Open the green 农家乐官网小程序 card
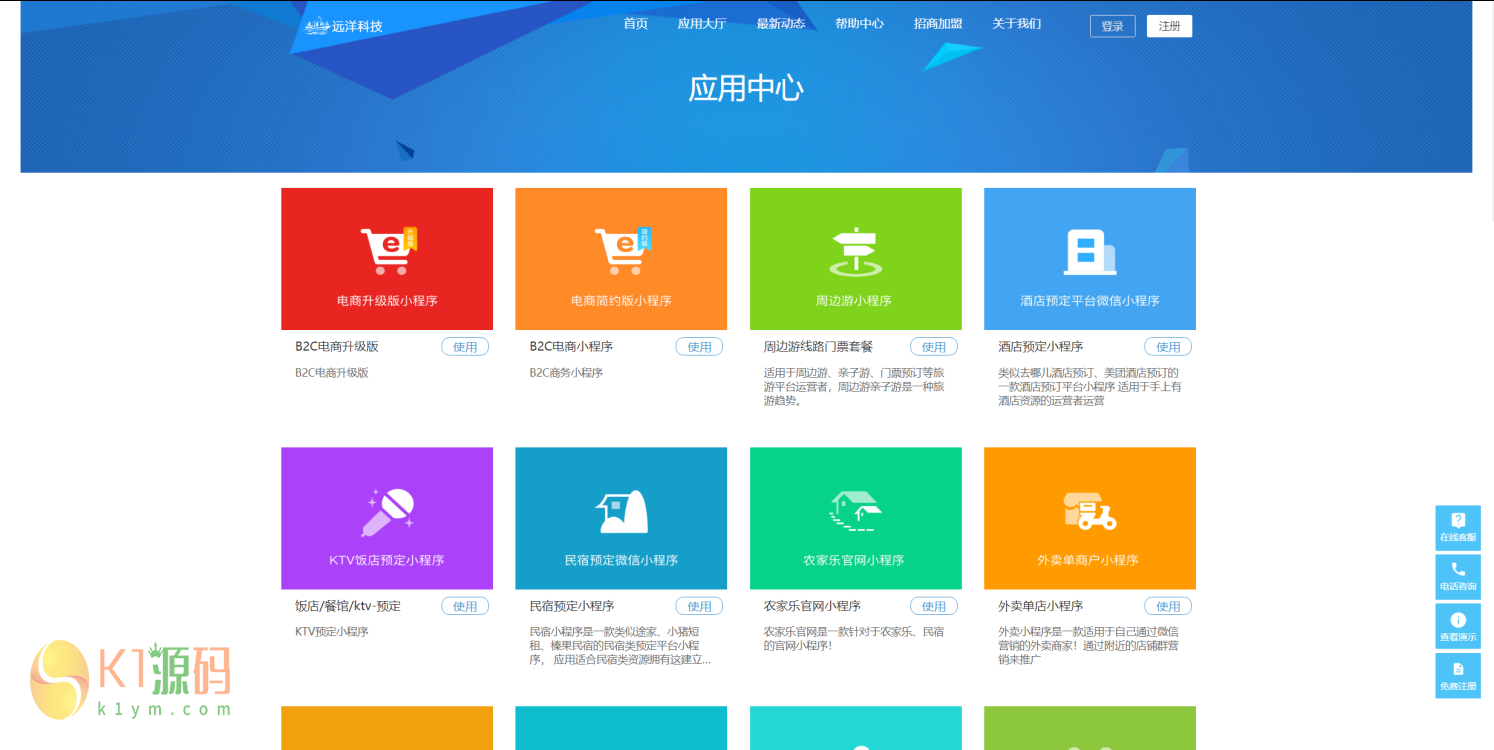The height and width of the screenshot is (750, 1494). tap(856, 518)
